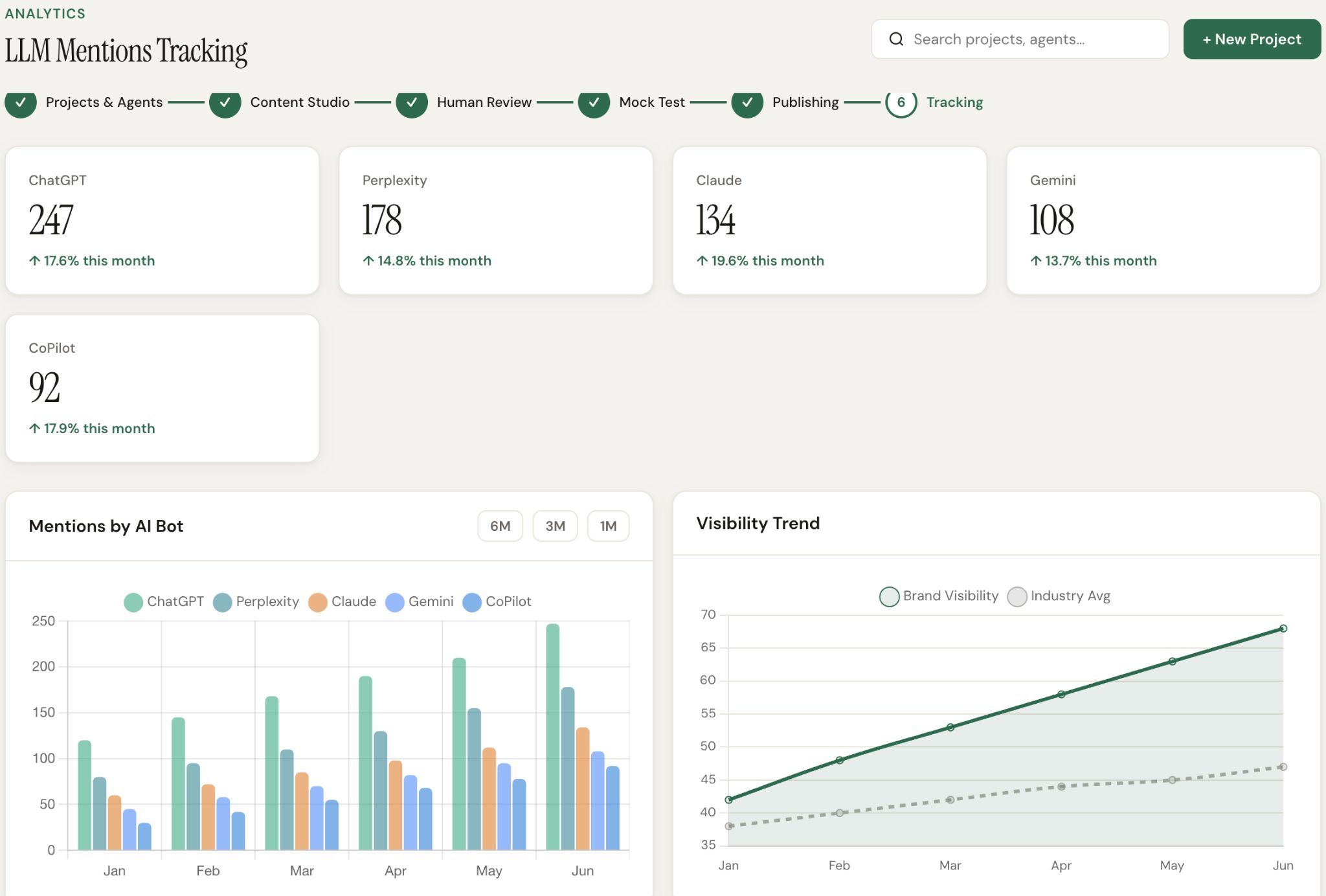Click the step 6 Tracking circle
The image size is (1326, 896).
pos(901,102)
